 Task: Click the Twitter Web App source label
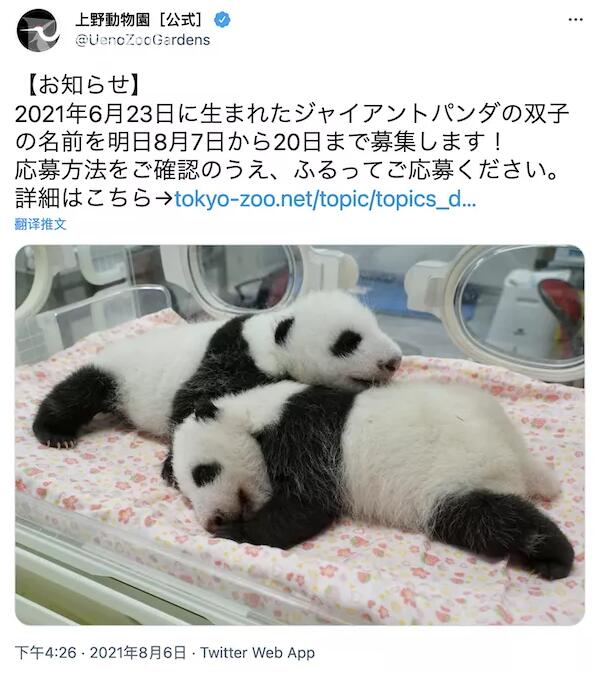pyautogui.click(x=257, y=653)
